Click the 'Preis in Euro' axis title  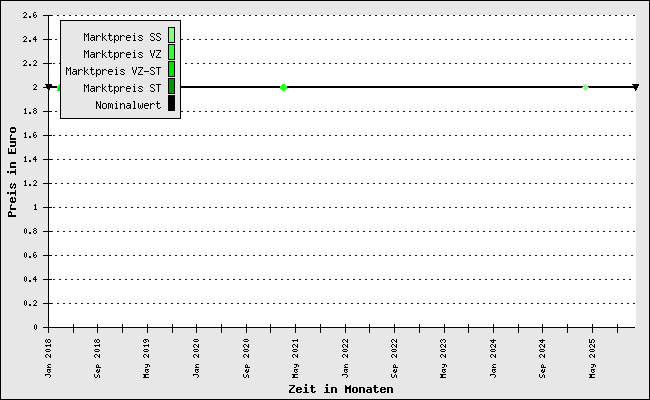tap(12, 172)
